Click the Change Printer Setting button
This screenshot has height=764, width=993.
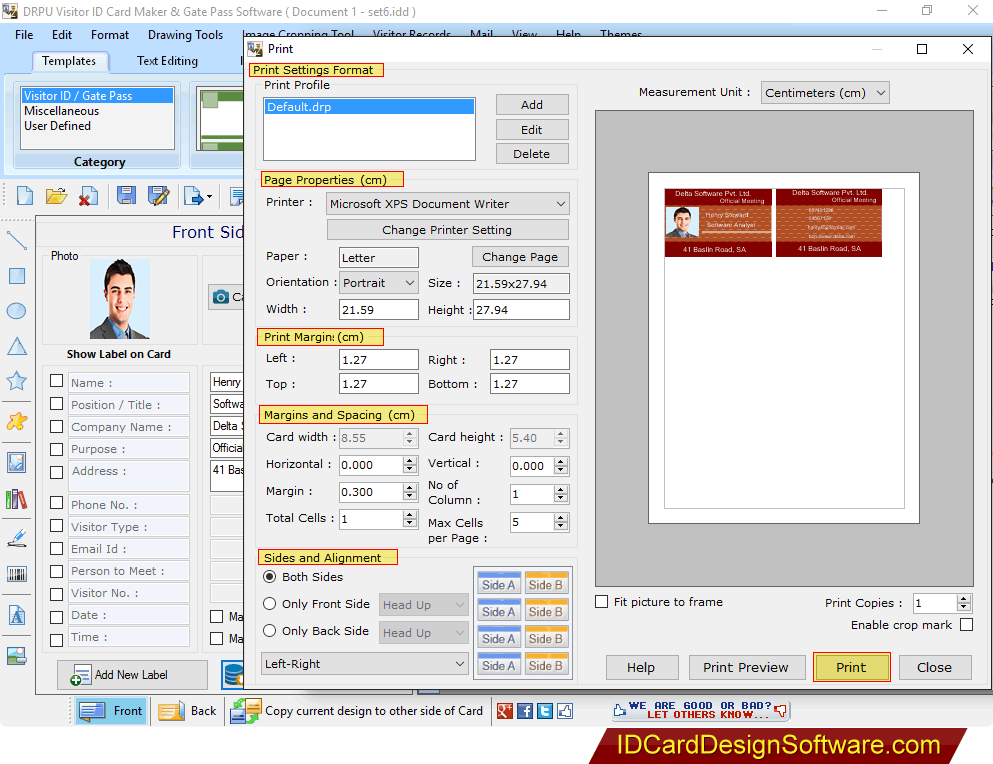[x=447, y=229]
